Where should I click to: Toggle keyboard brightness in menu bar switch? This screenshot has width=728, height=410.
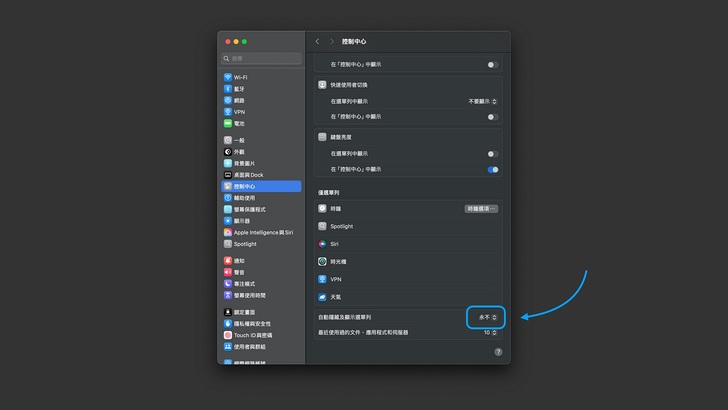coord(492,153)
